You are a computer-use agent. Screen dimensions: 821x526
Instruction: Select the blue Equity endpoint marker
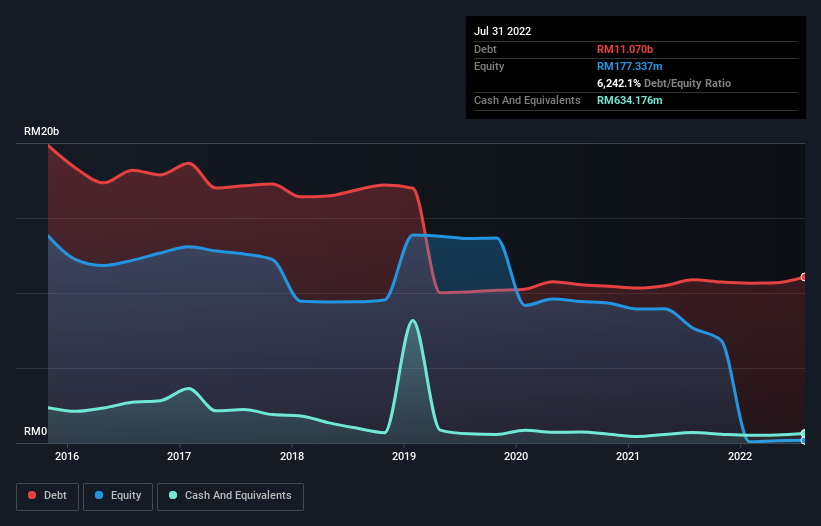[x=804, y=441]
